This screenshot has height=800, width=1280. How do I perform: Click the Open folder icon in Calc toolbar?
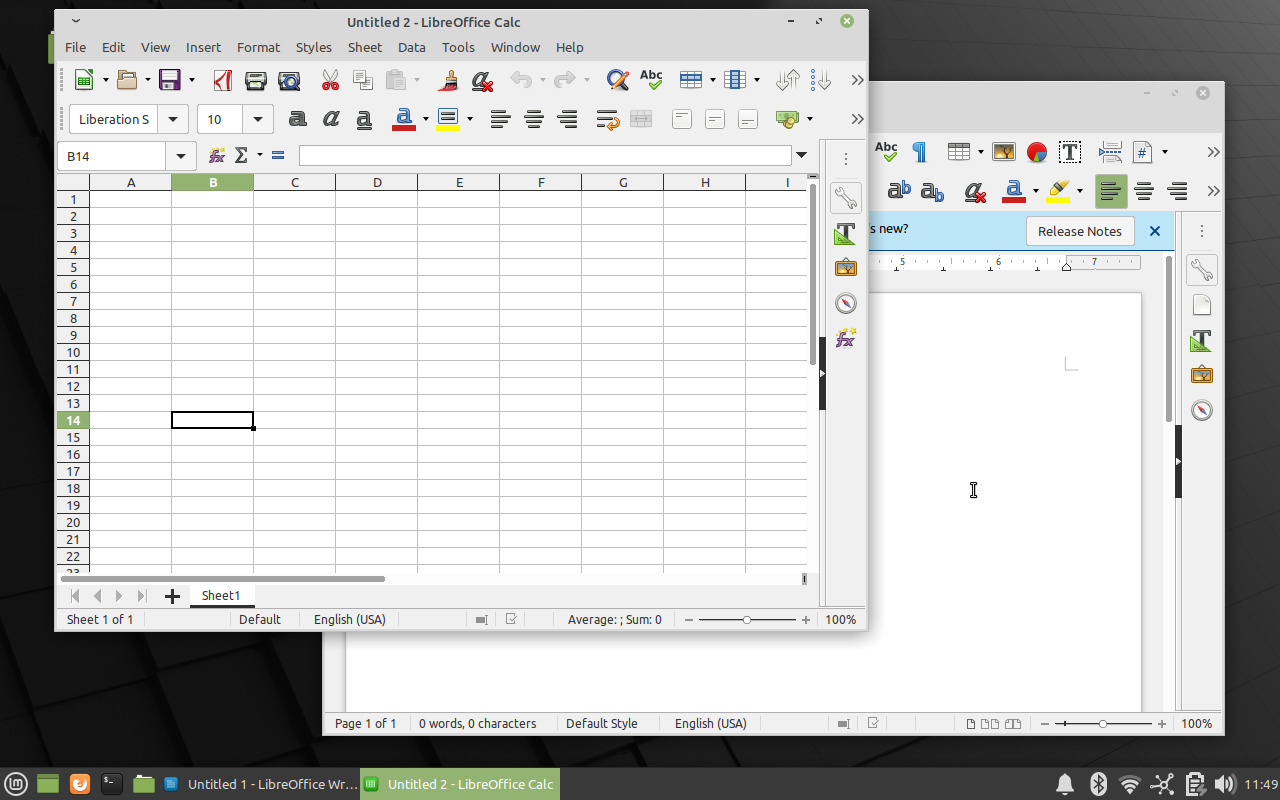click(x=127, y=80)
